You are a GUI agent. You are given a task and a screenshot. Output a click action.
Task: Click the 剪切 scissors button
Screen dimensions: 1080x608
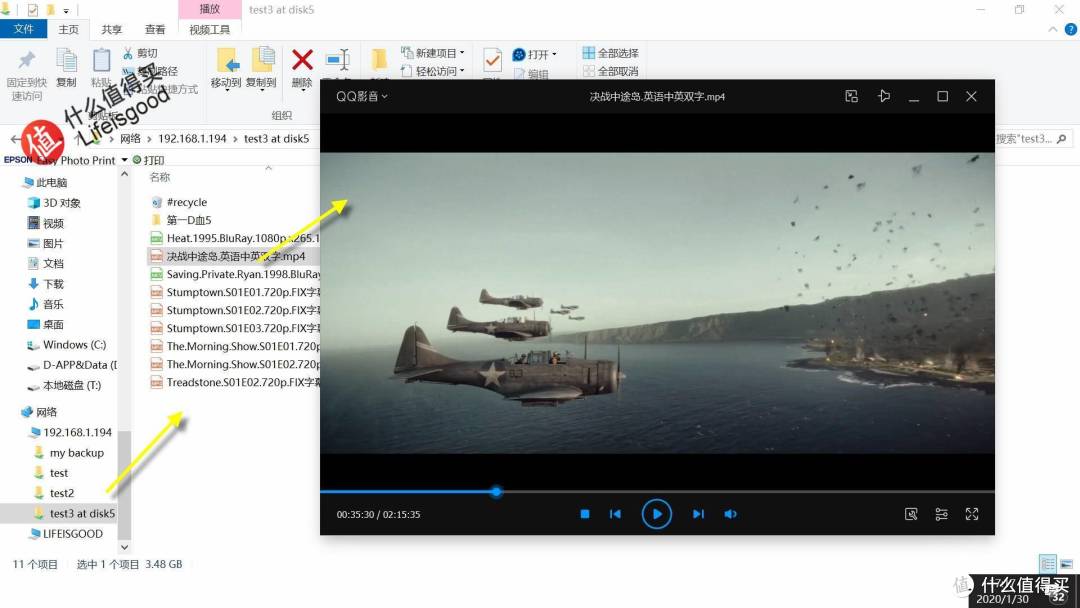pos(140,53)
